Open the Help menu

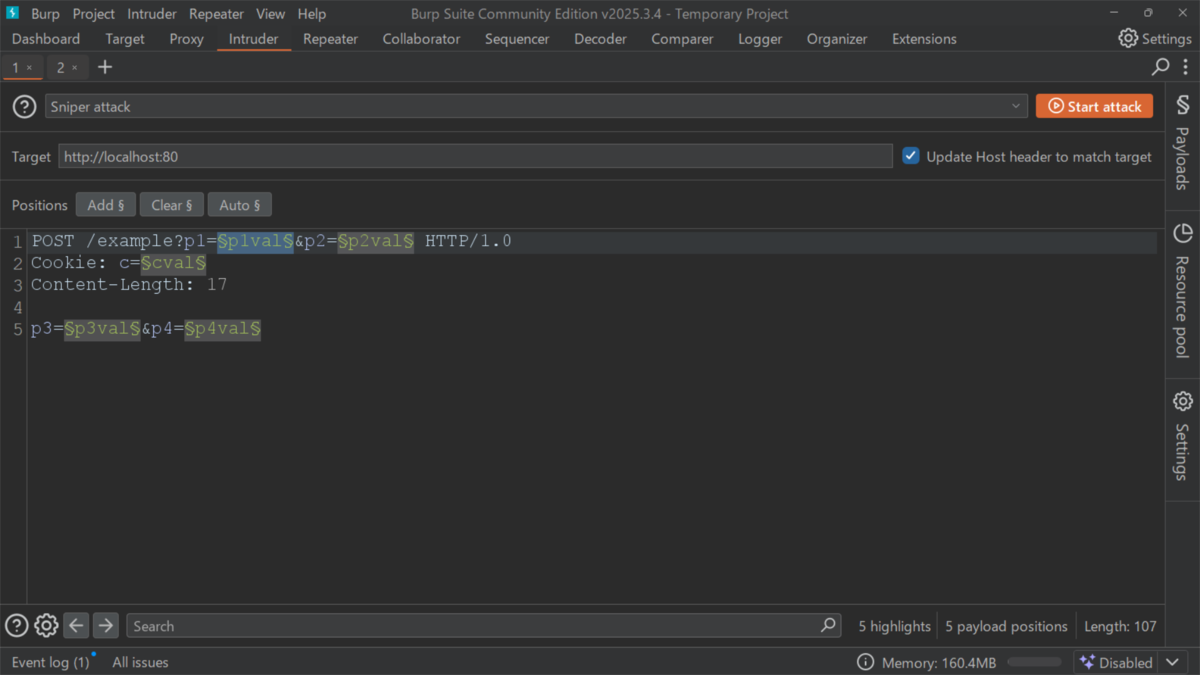tap(312, 14)
